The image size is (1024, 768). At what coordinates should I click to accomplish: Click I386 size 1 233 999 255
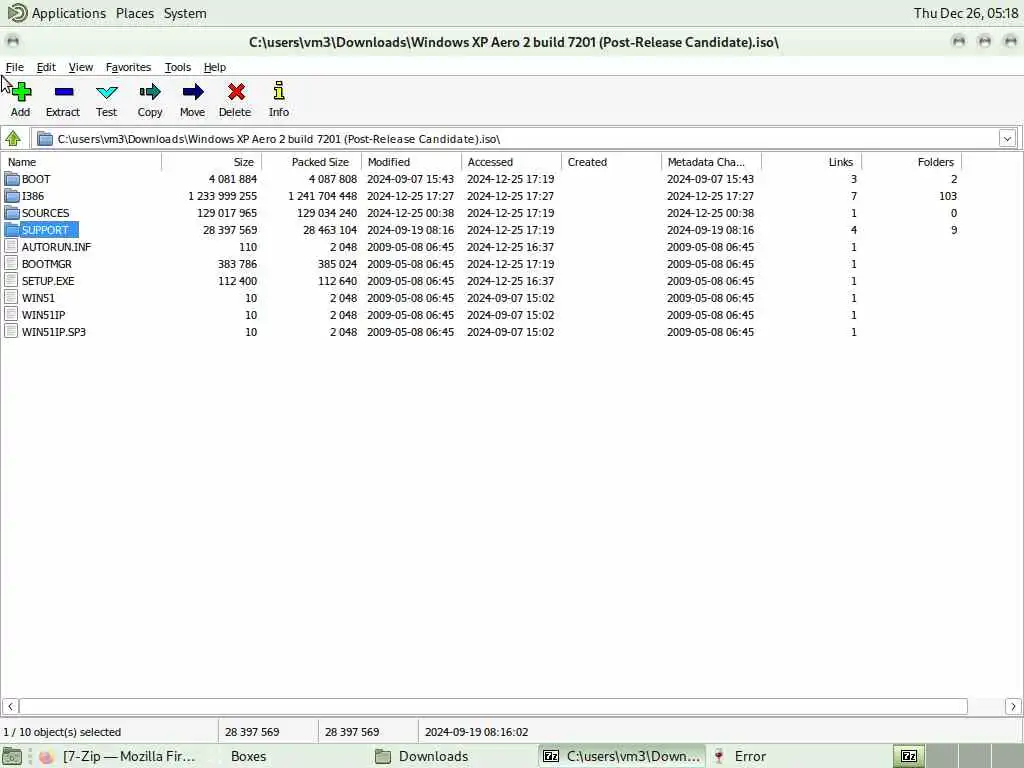(222, 196)
